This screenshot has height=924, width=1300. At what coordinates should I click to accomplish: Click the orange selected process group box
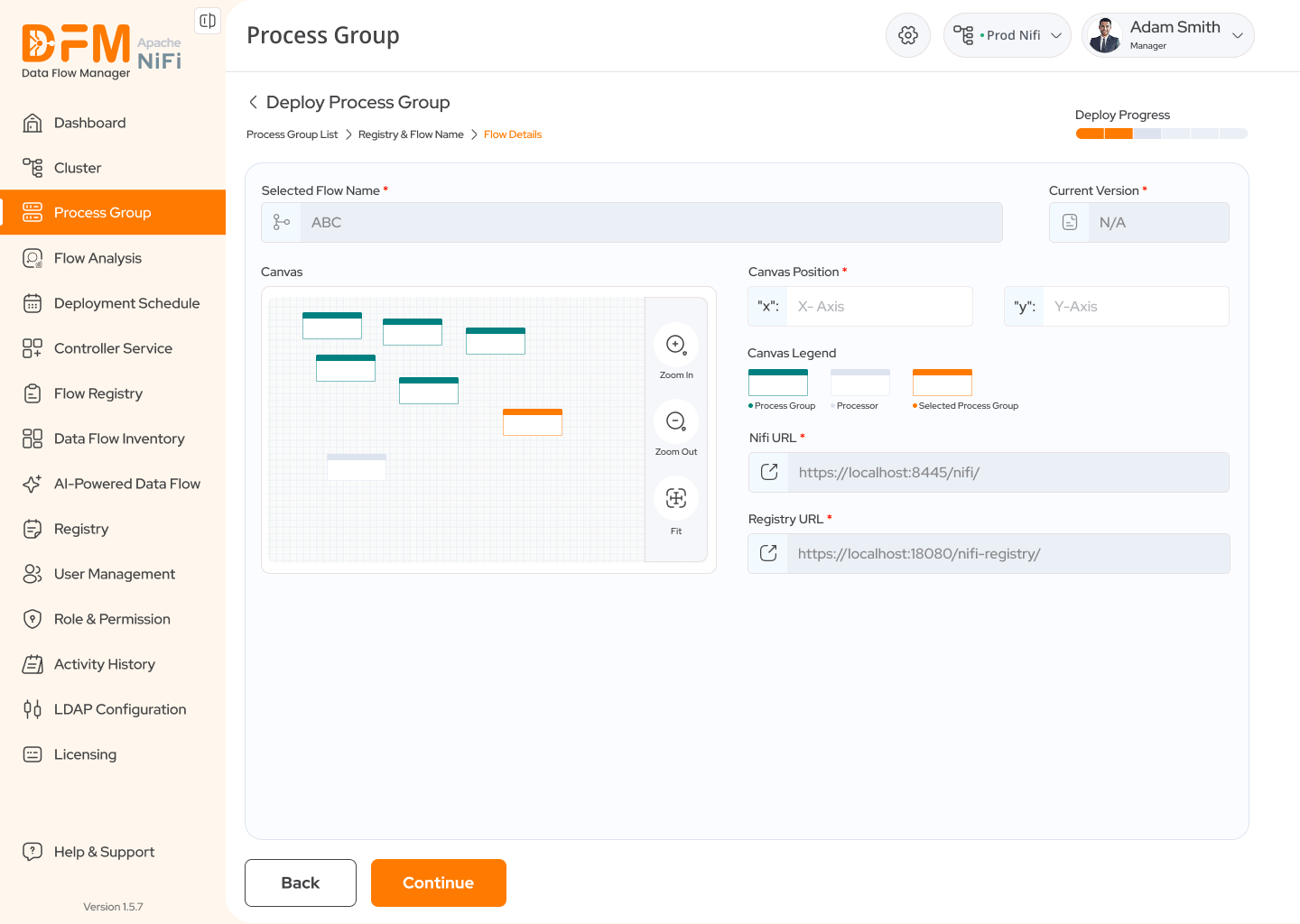[533, 422]
